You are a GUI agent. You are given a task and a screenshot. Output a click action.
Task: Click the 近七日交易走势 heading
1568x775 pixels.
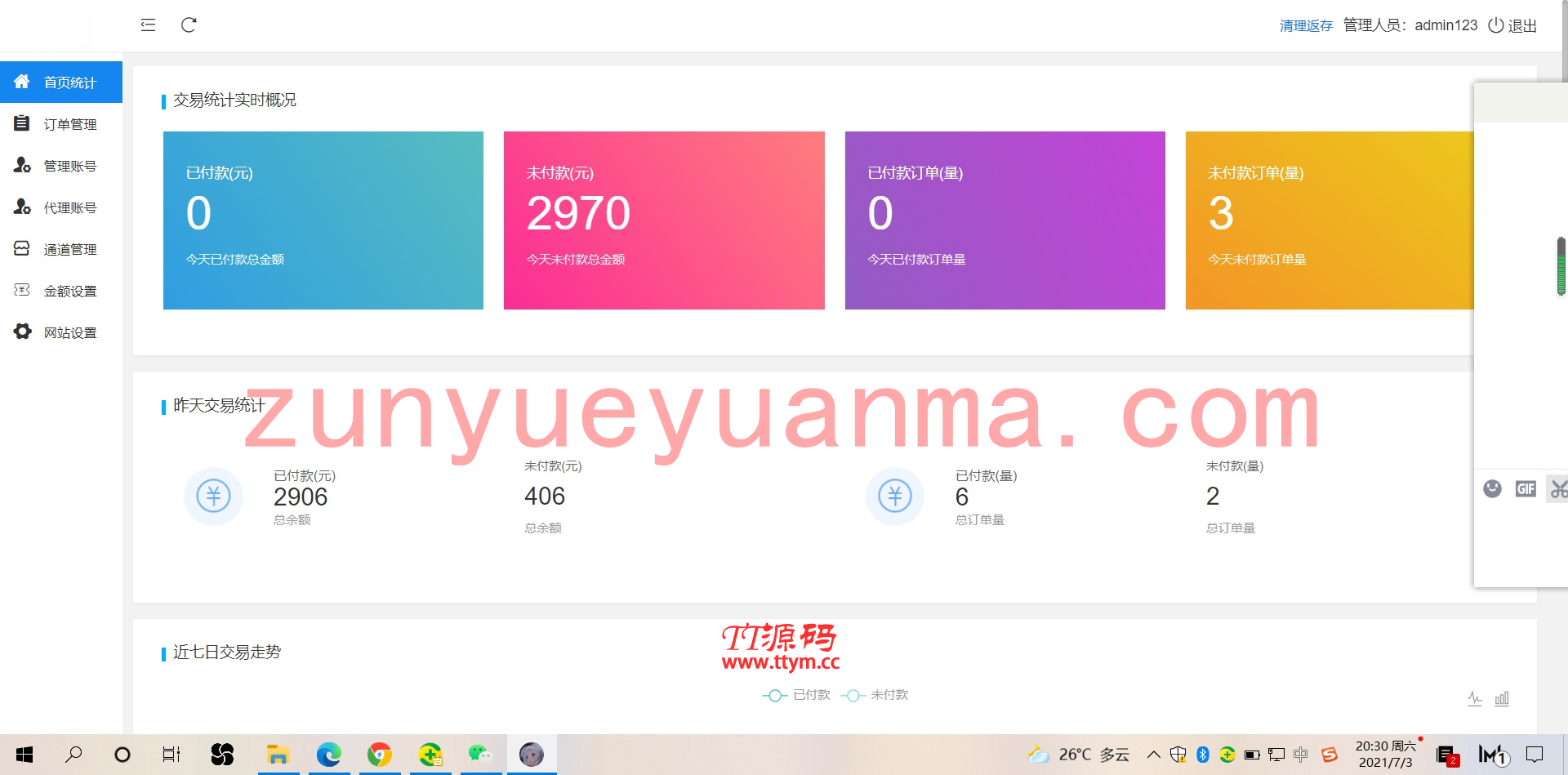227,653
